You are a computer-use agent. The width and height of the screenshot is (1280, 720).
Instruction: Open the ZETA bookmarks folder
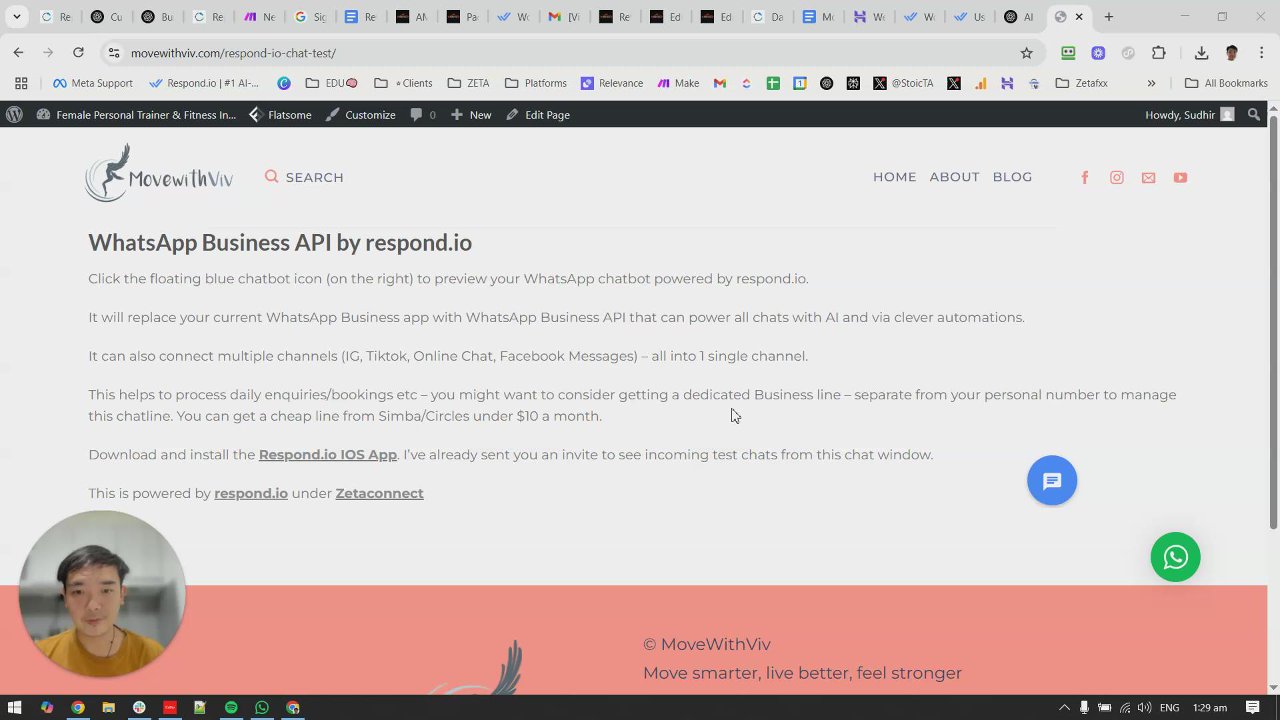click(x=468, y=83)
